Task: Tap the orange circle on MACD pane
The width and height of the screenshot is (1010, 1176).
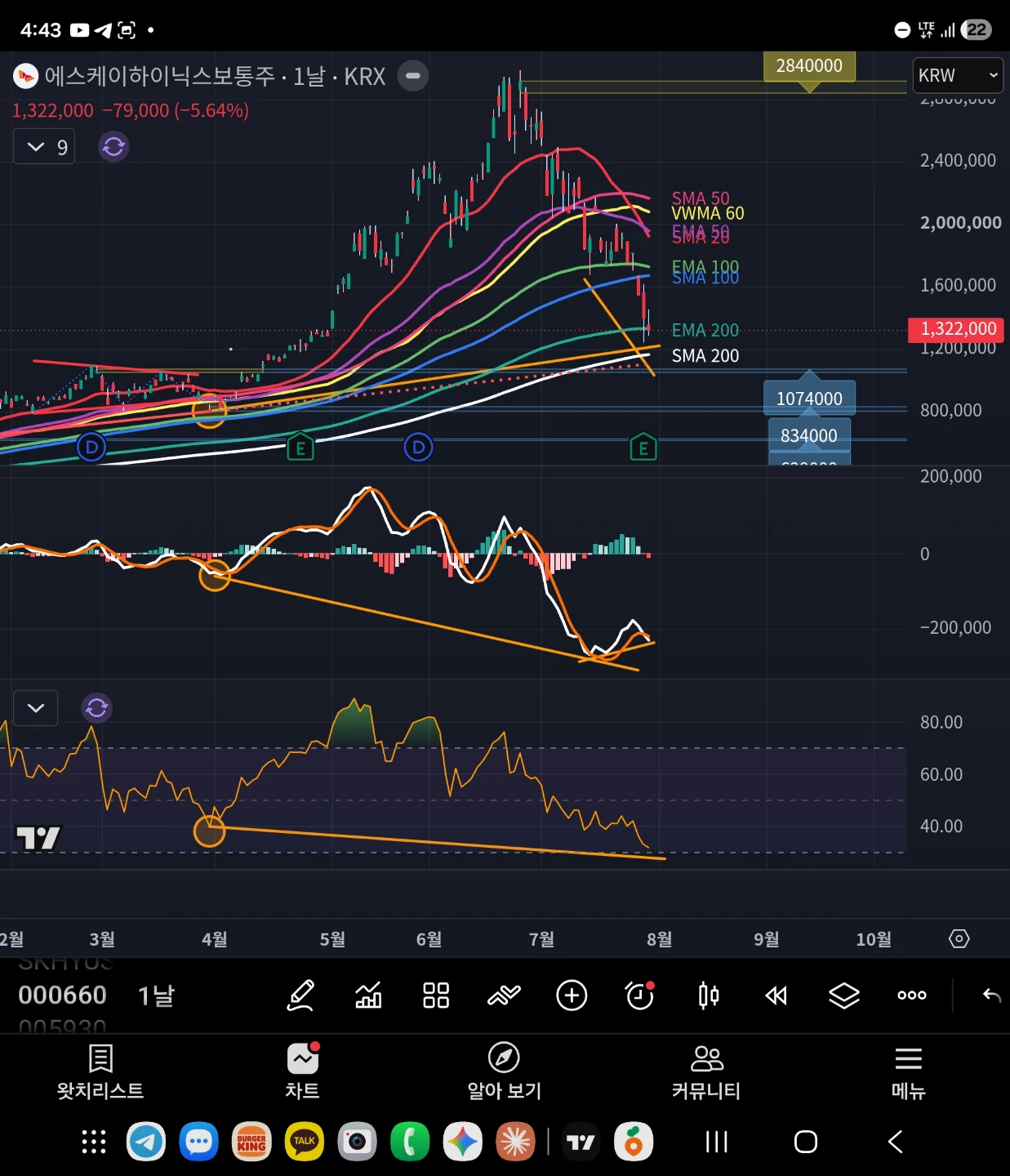Action: 215,575
